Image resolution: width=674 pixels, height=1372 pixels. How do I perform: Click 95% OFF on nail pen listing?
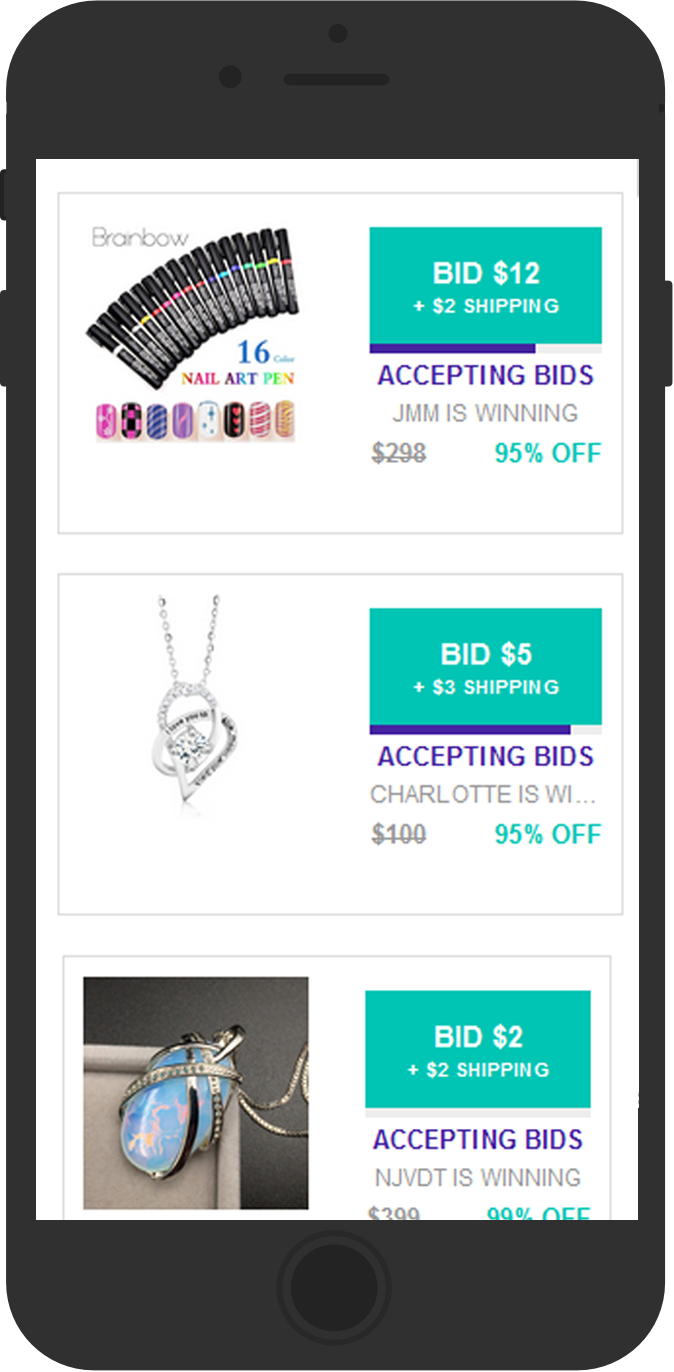(548, 454)
